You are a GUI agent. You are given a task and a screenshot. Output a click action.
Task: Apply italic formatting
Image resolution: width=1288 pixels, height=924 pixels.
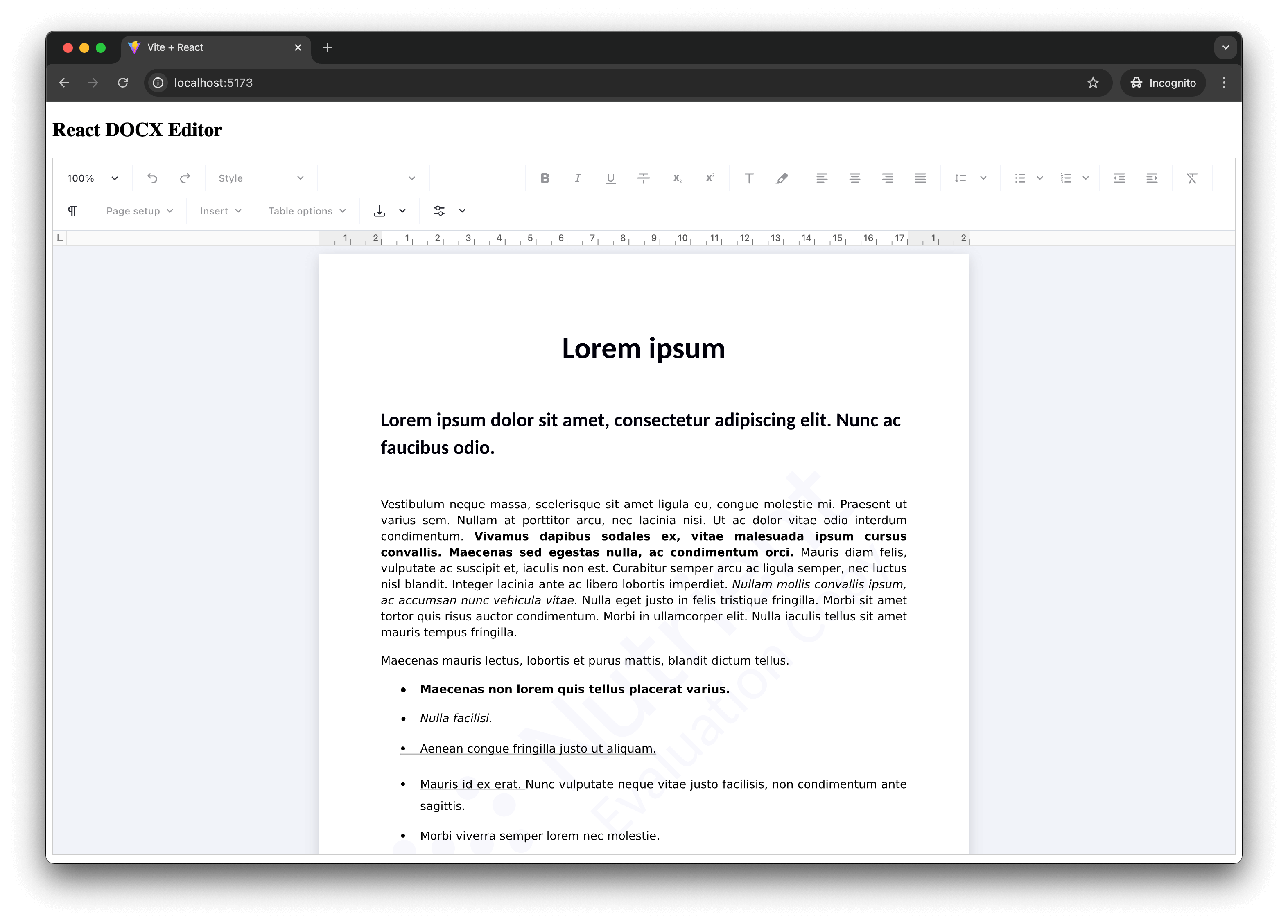578,178
